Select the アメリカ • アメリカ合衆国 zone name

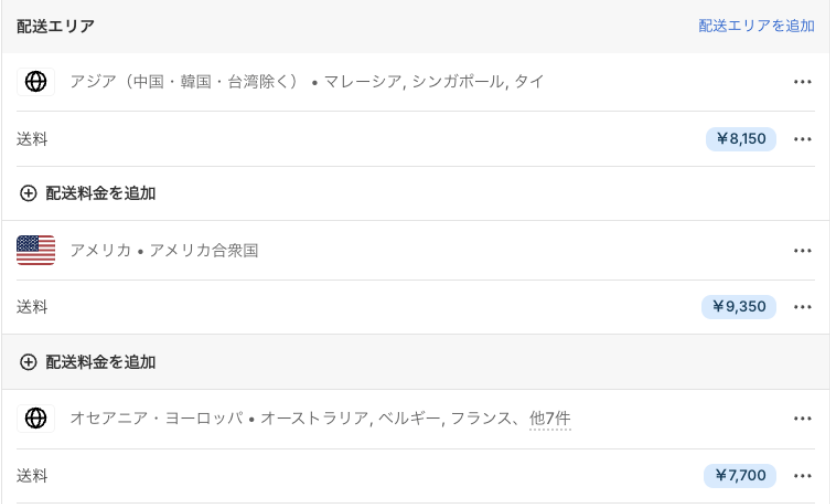[x=164, y=250]
